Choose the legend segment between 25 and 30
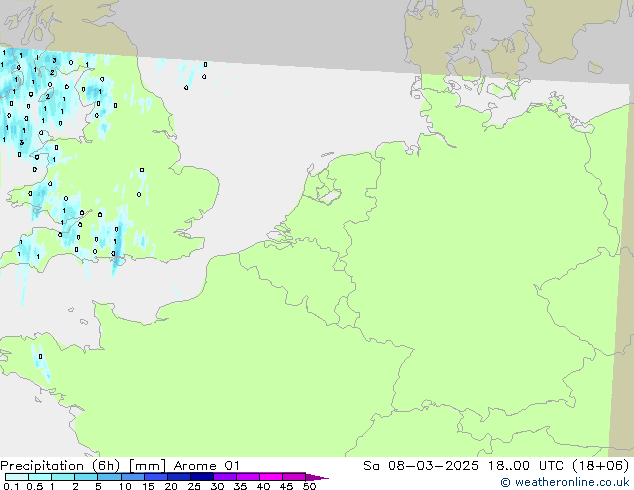This screenshot has height=490, width=634. (205, 477)
